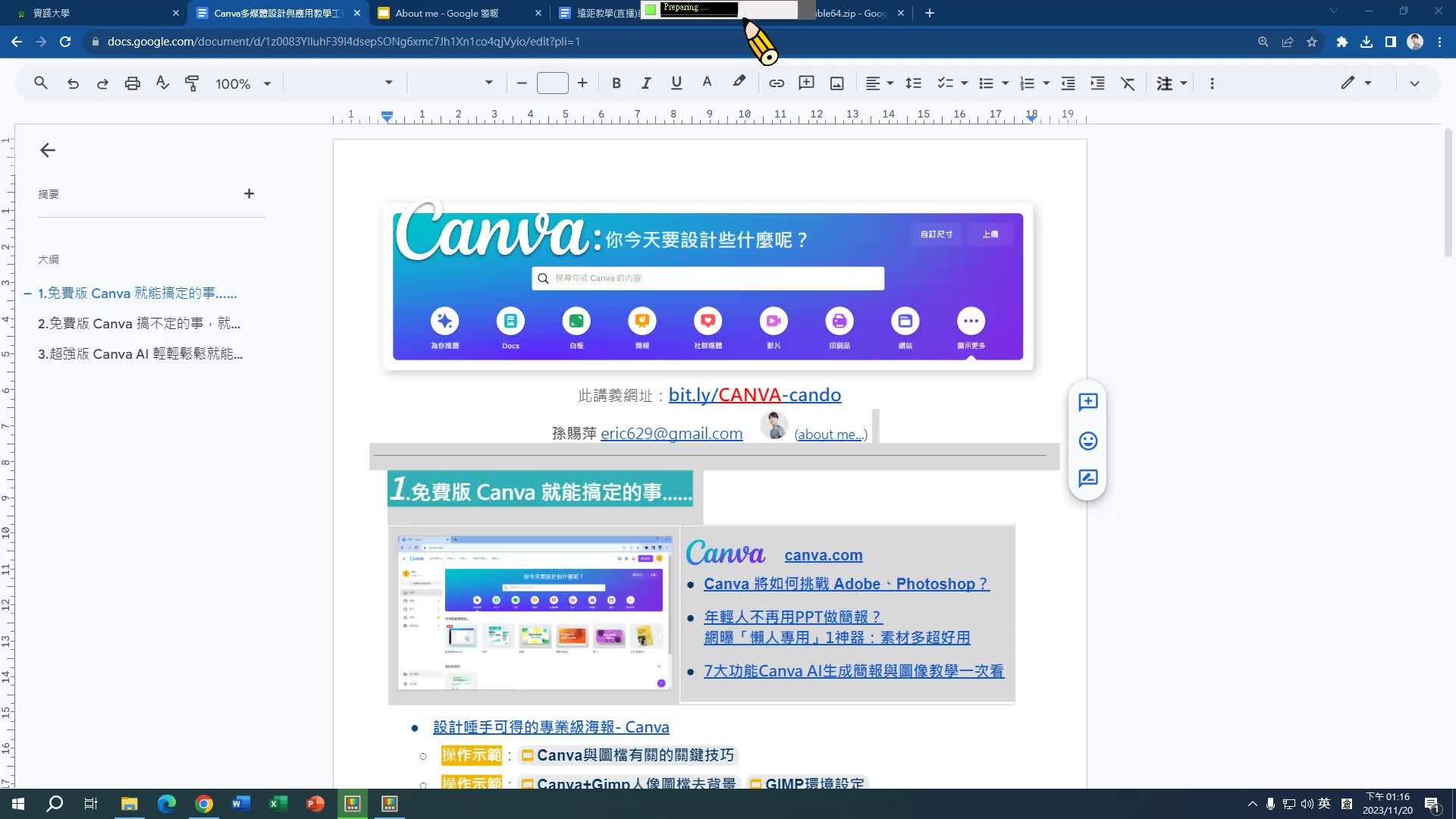The width and height of the screenshot is (1456, 819).
Task: Open the (about me...) link
Action: tap(830, 435)
